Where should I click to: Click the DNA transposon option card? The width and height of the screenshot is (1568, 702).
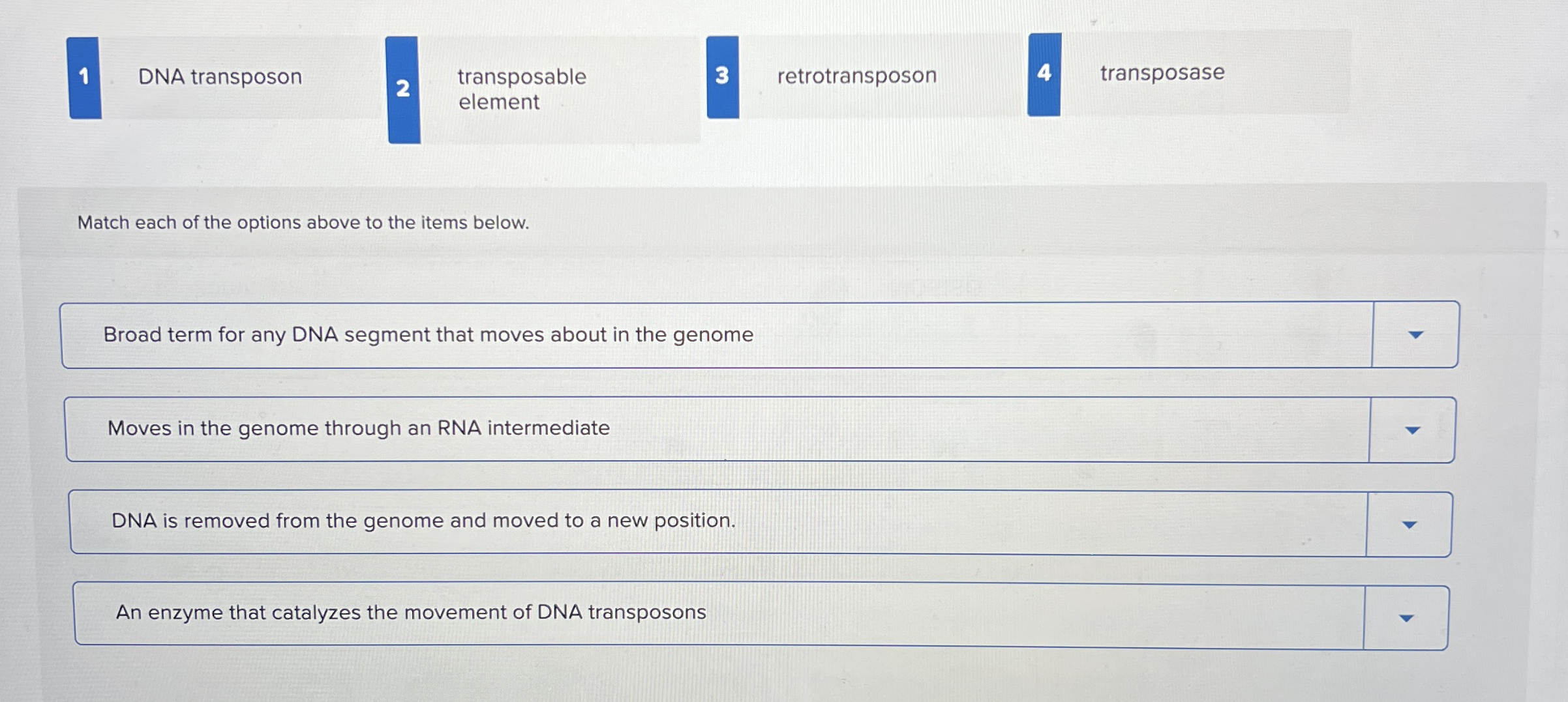pyautogui.click(x=219, y=78)
